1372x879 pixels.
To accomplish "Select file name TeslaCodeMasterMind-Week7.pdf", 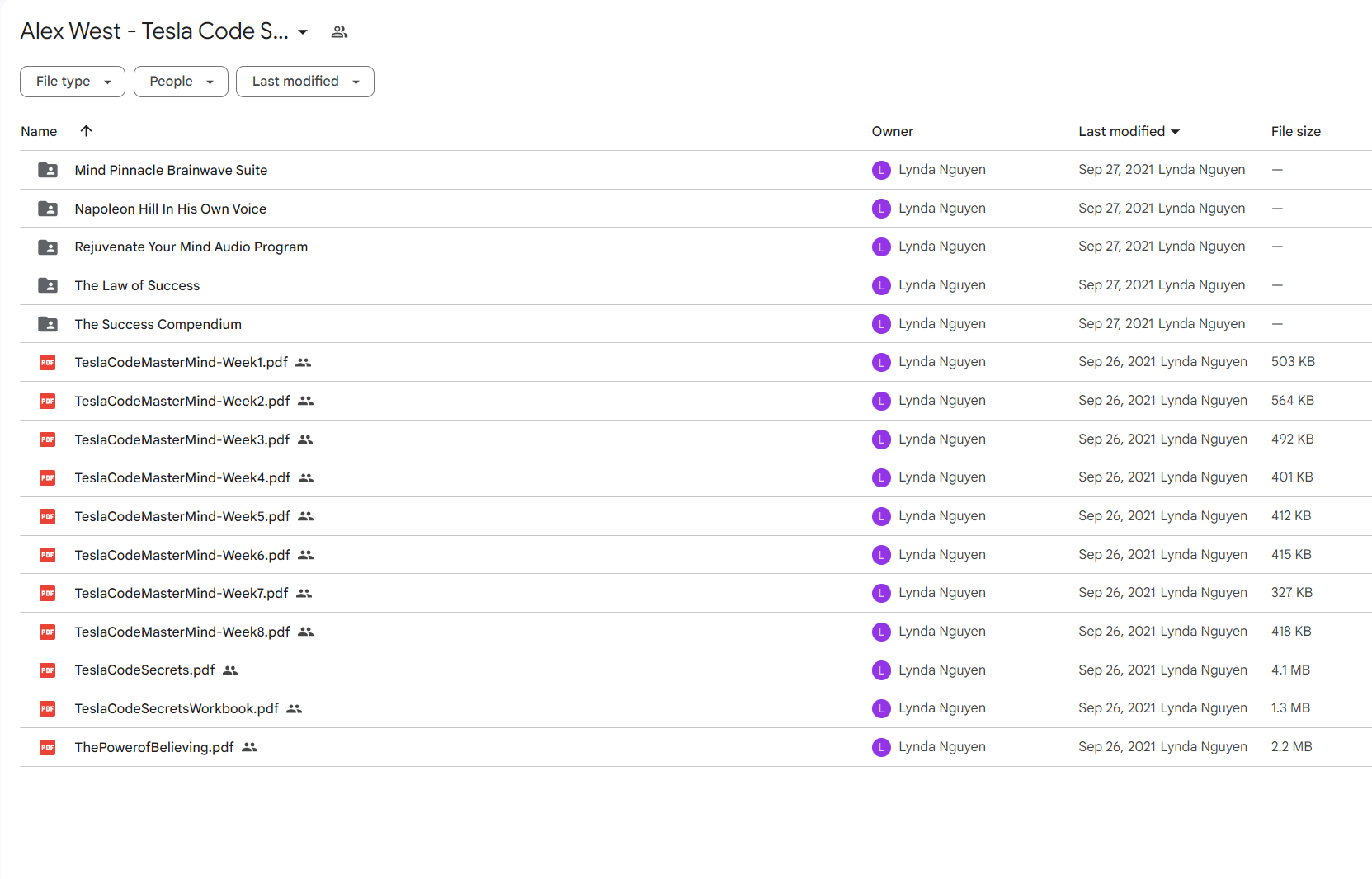I will coord(182,593).
